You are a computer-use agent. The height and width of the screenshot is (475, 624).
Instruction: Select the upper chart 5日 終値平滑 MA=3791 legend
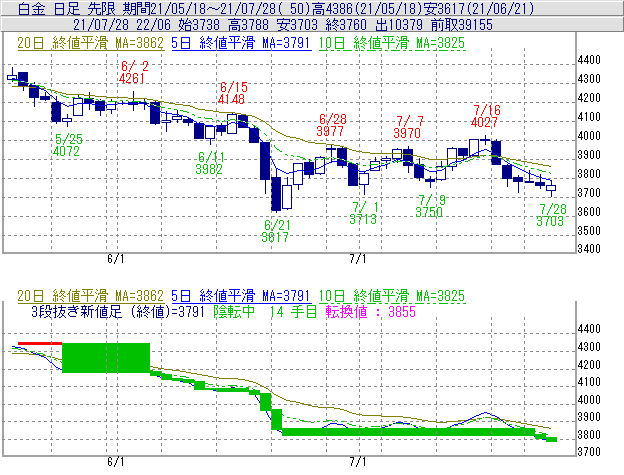tap(241, 43)
